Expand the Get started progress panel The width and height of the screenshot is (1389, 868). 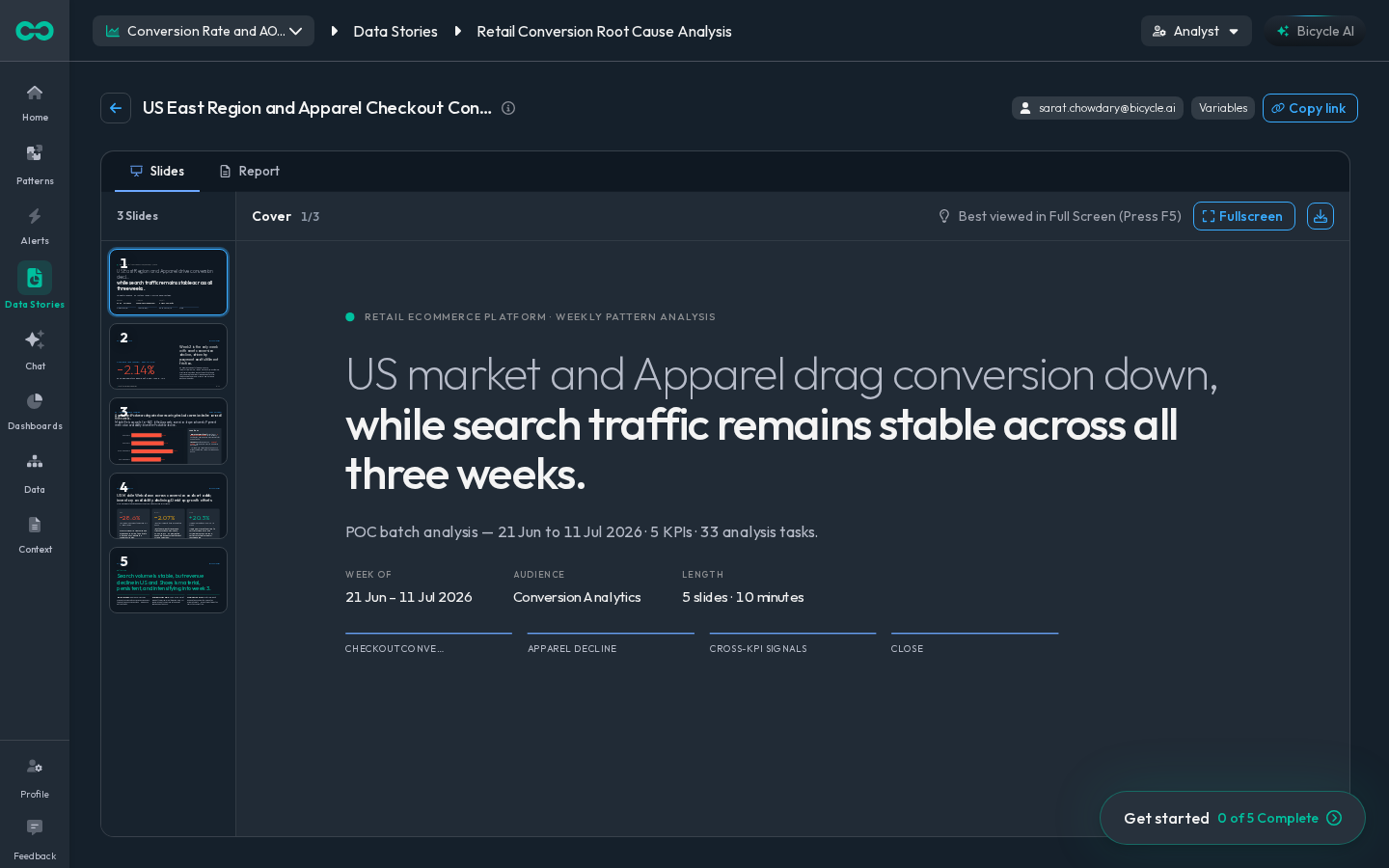tap(1233, 818)
